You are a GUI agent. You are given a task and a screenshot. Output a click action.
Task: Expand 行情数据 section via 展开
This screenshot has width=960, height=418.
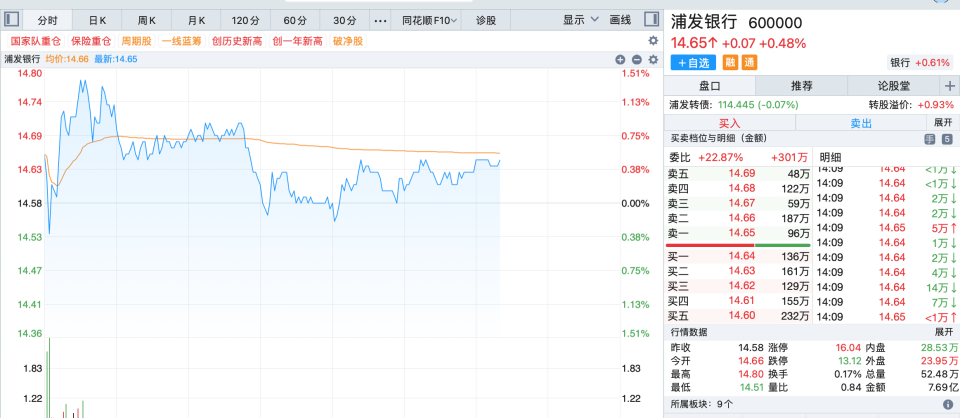(x=943, y=332)
